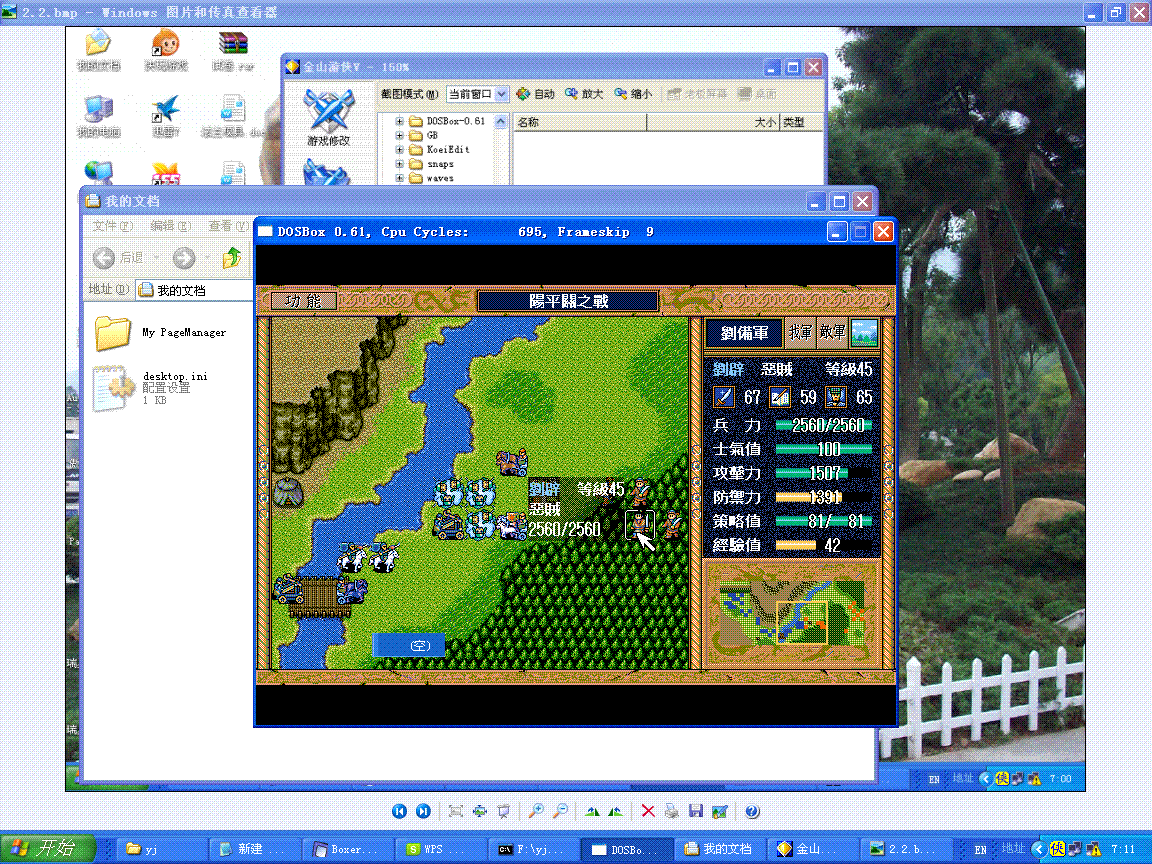Click the 經驗值 42 bar

point(824,545)
